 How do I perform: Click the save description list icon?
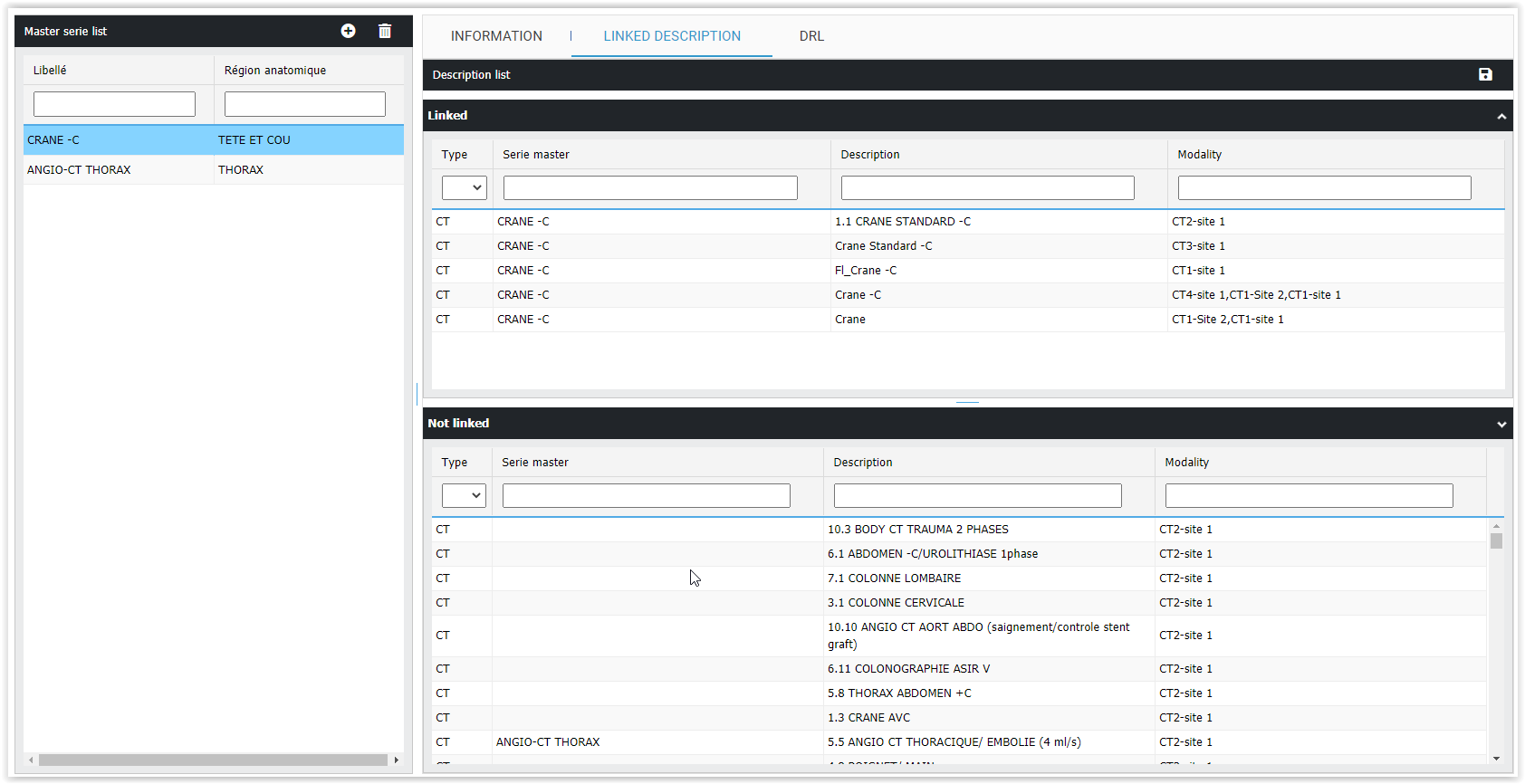click(1485, 74)
